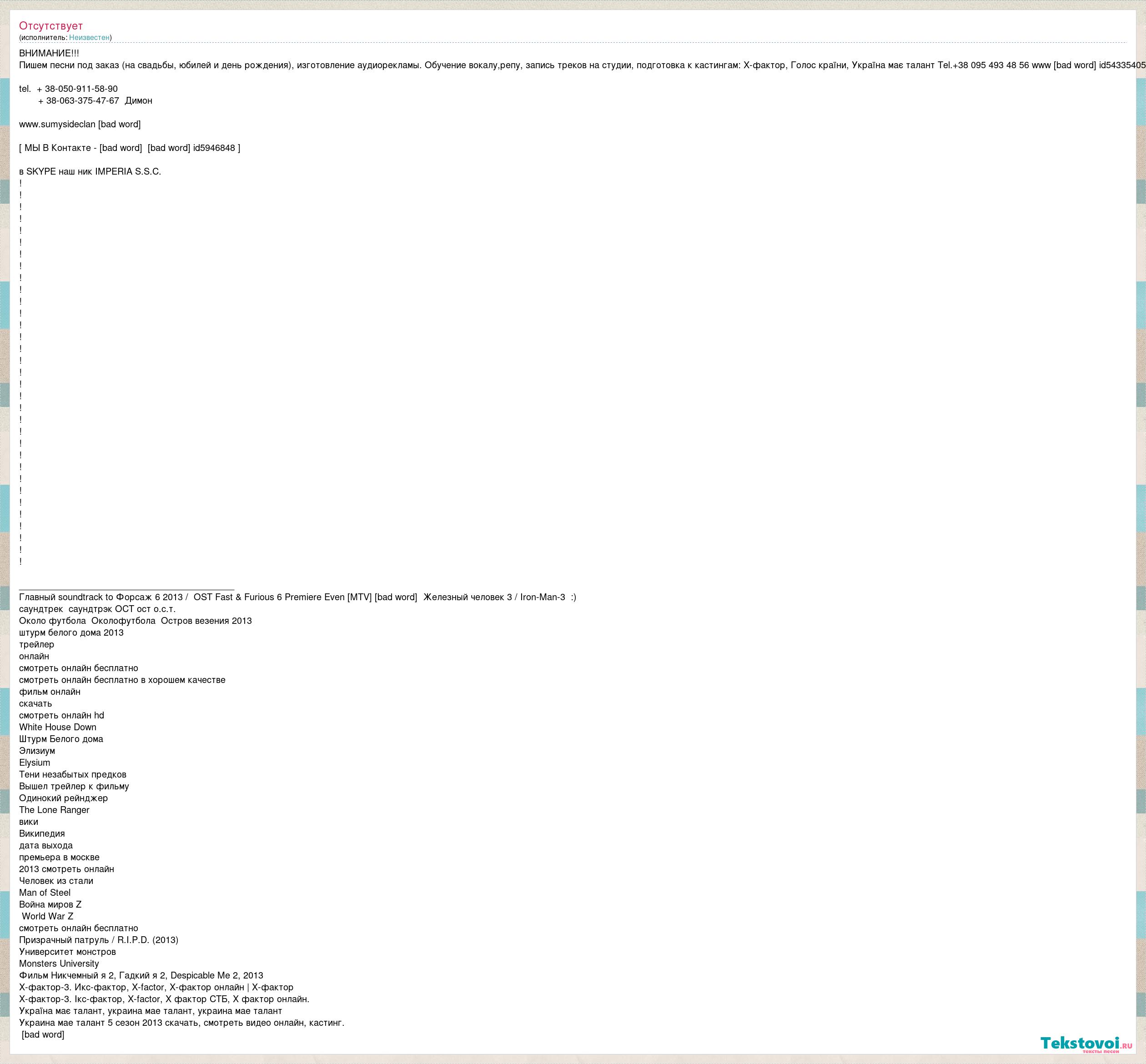Select the 2013 смотреть онлайн line
Screen dimensions: 1146x1064
(x=66, y=869)
